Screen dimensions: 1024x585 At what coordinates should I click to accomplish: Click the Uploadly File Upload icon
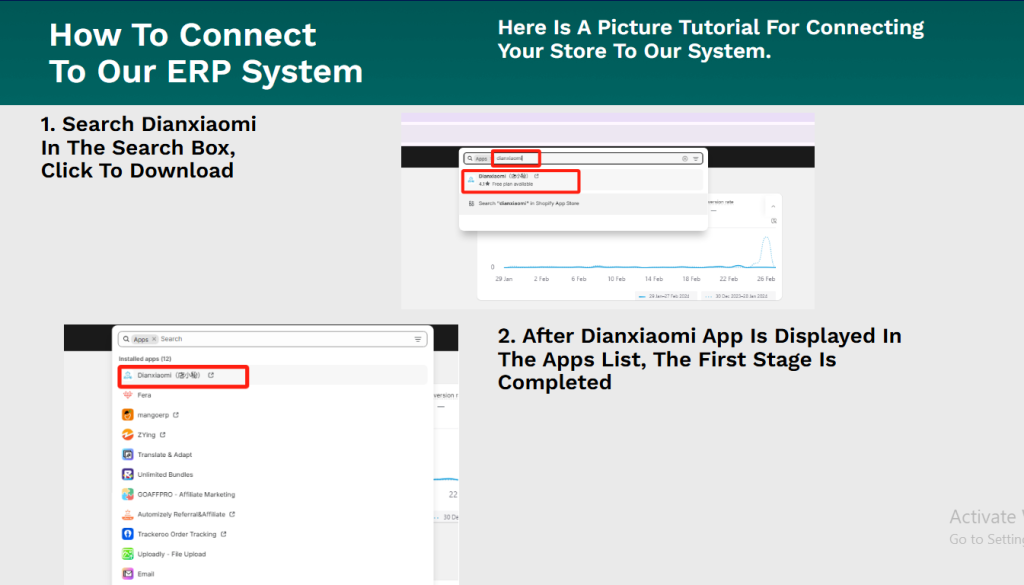pyautogui.click(x=127, y=554)
